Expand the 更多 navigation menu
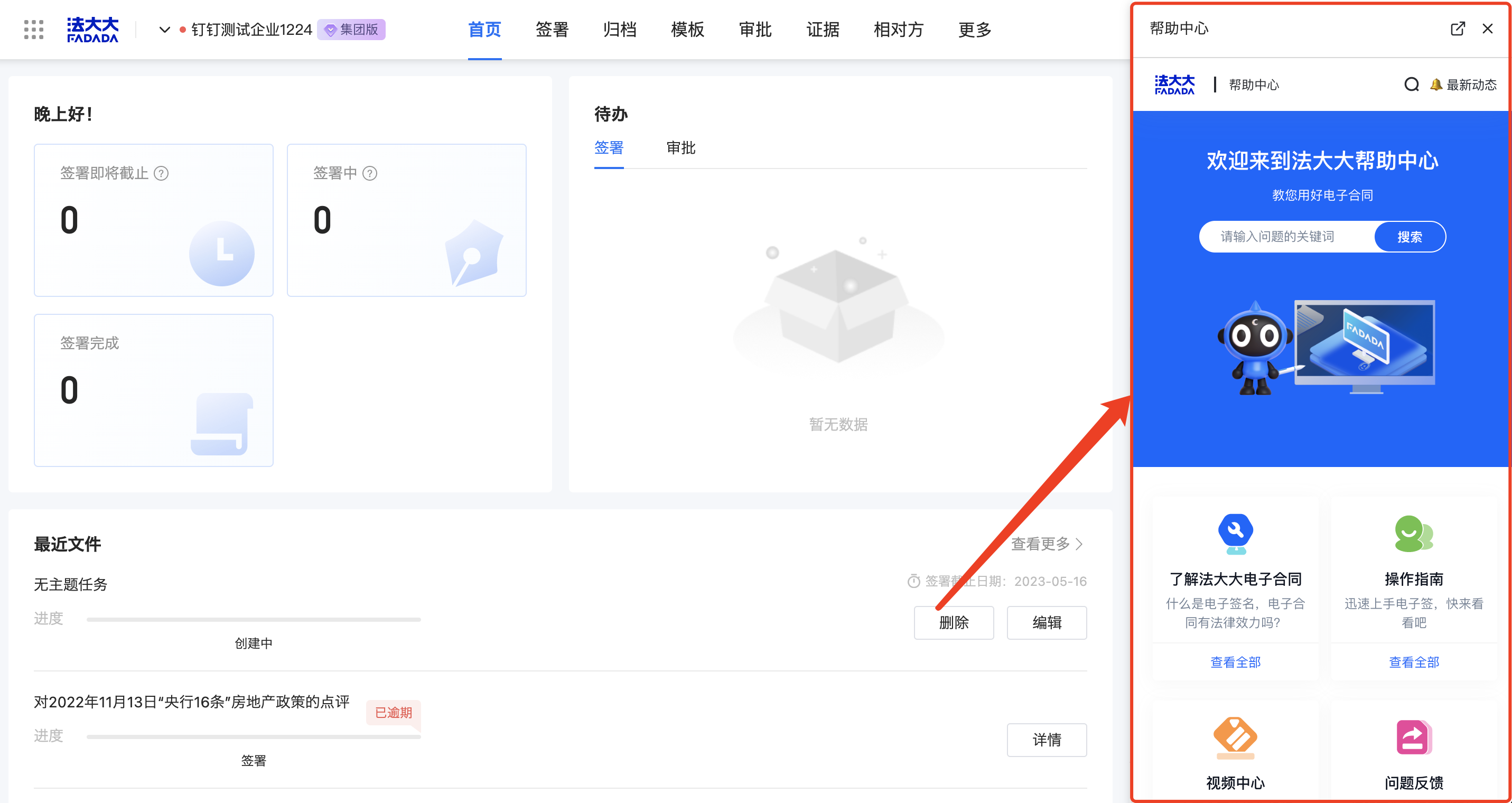 tap(974, 30)
